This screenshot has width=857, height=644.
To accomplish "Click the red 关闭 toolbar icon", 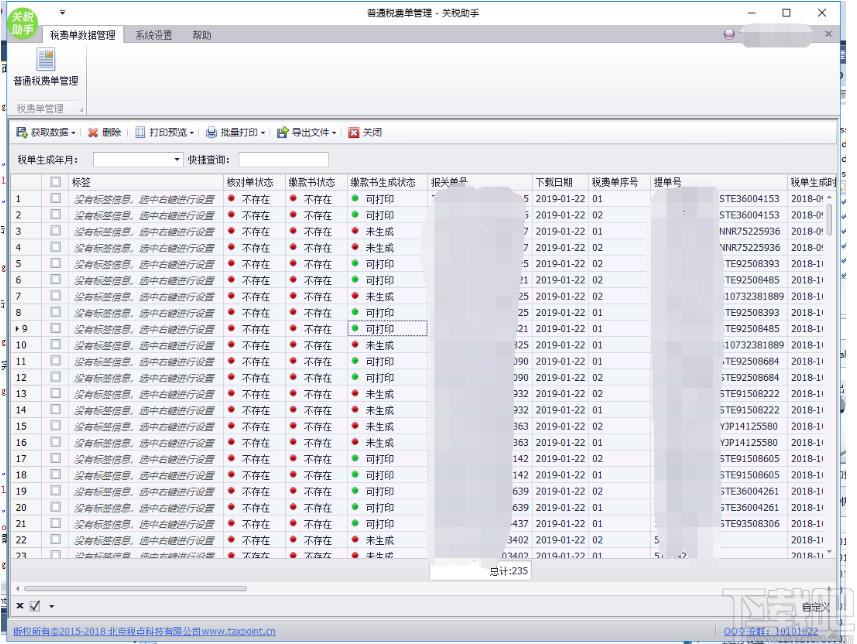I will click(x=354, y=132).
